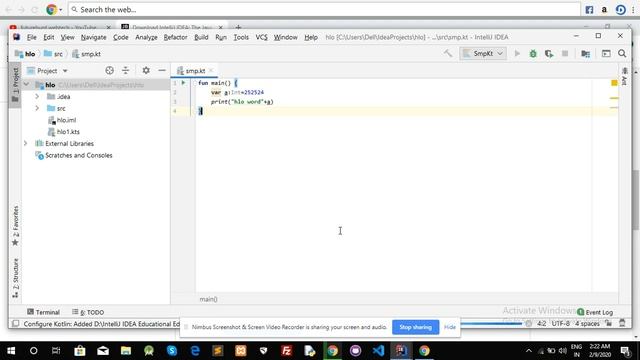Open the SmpKt run configuration dropdown
Viewport: 640px width, 360px height.
(483, 53)
